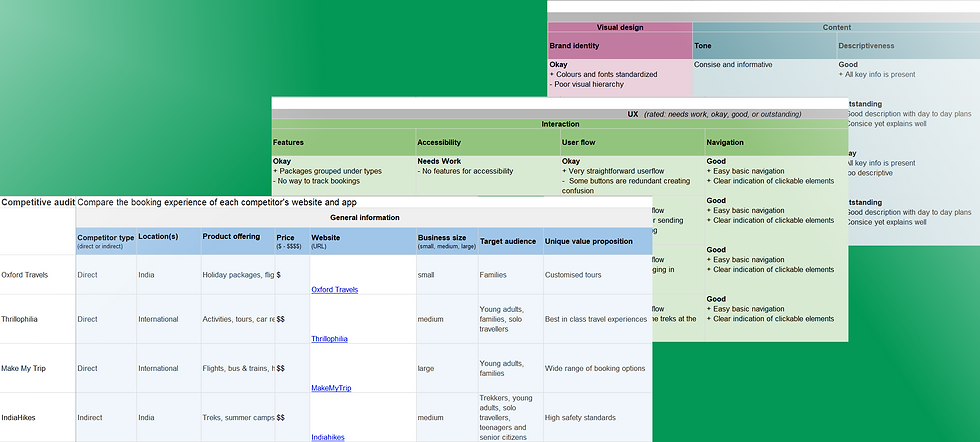The width and height of the screenshot is (980, 442).
Task: Select the 'Competitor type' column header
Action: [106, 241]
